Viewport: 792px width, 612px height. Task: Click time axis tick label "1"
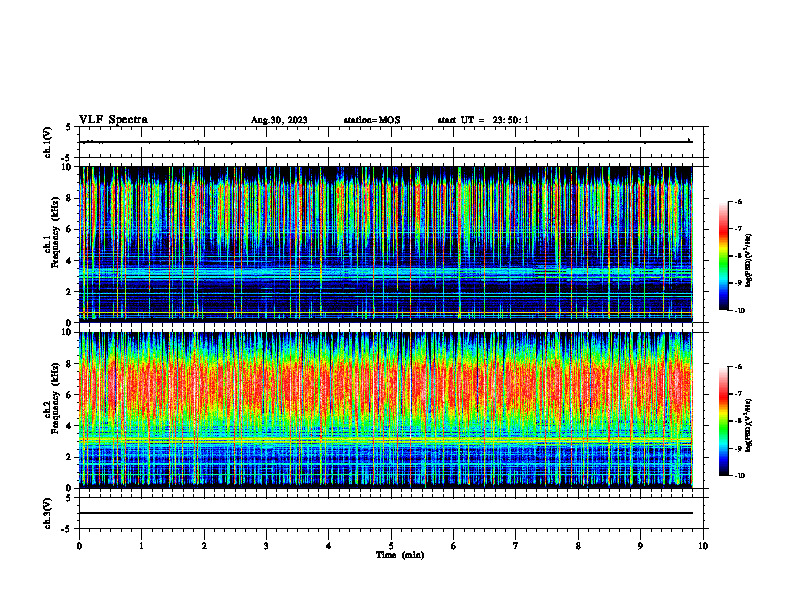click(141, 546)
